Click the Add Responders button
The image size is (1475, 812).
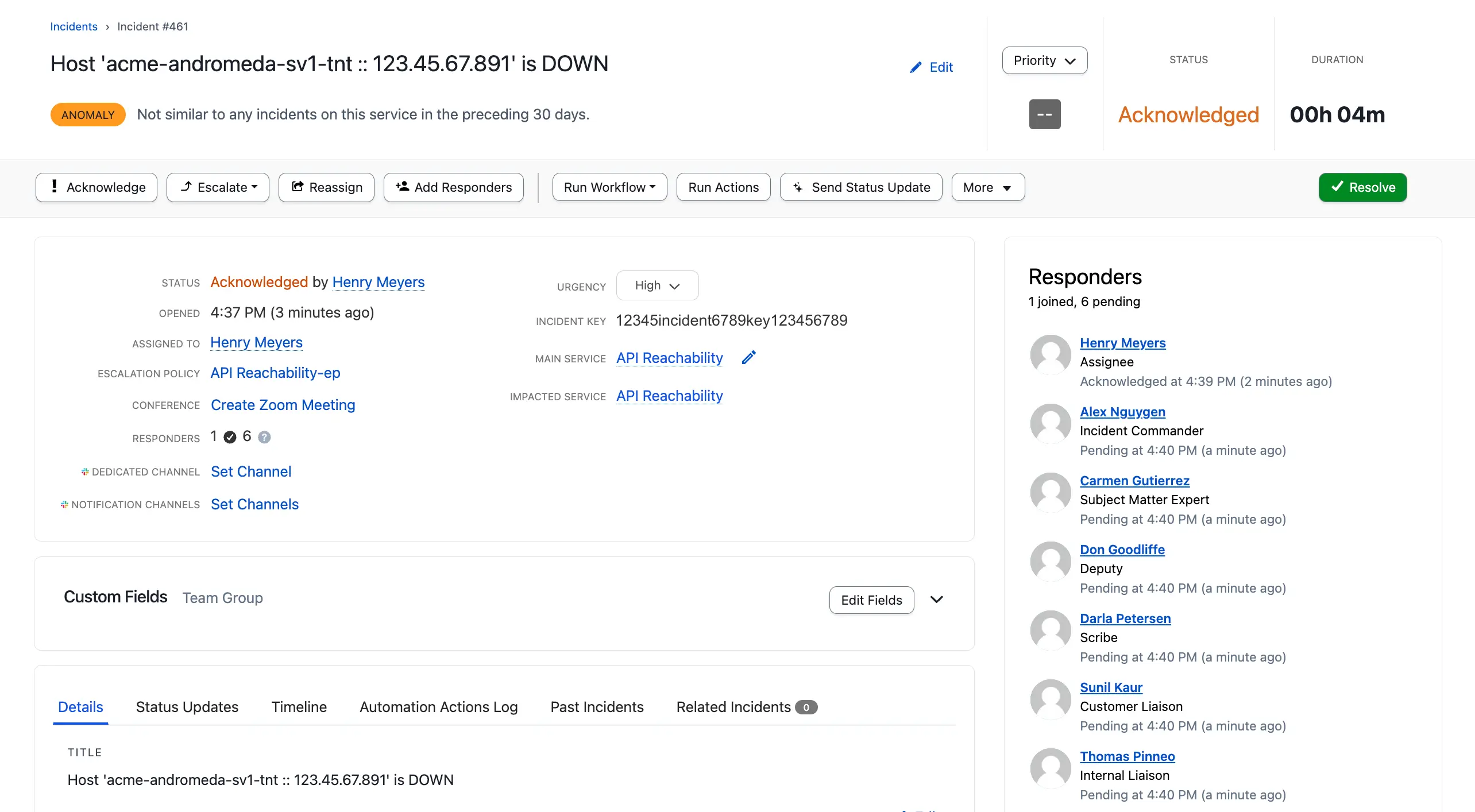tap(453, 187)
